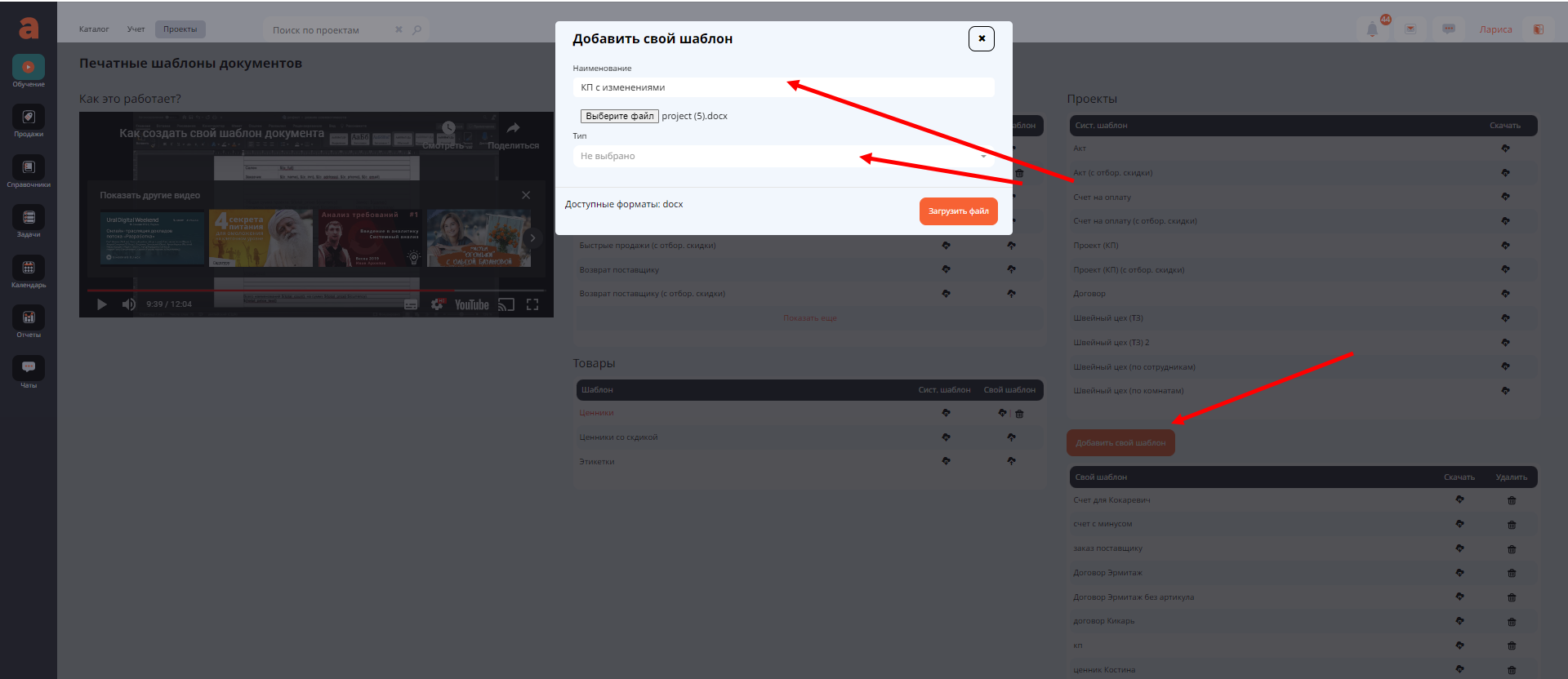This screenshot has width=1568, height=679.
Task: Click 'Показать еще' to expand list
Action: point(809,318)
